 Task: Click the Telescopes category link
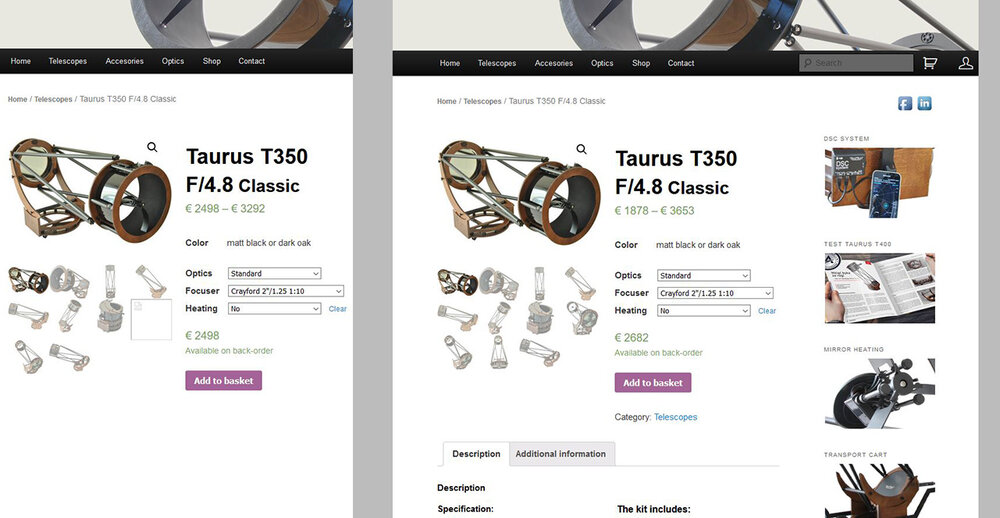coord(675,417)
